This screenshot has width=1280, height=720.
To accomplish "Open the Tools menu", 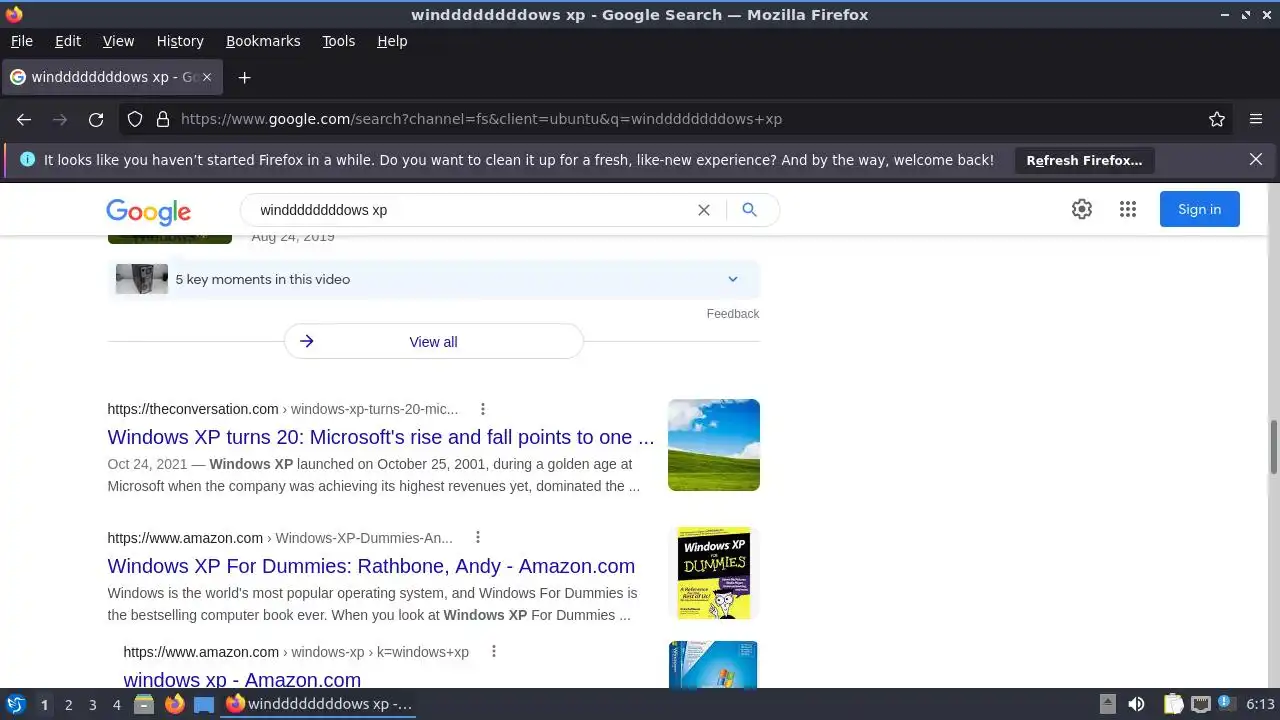I will pyautogui.click(x=338, y=41).
